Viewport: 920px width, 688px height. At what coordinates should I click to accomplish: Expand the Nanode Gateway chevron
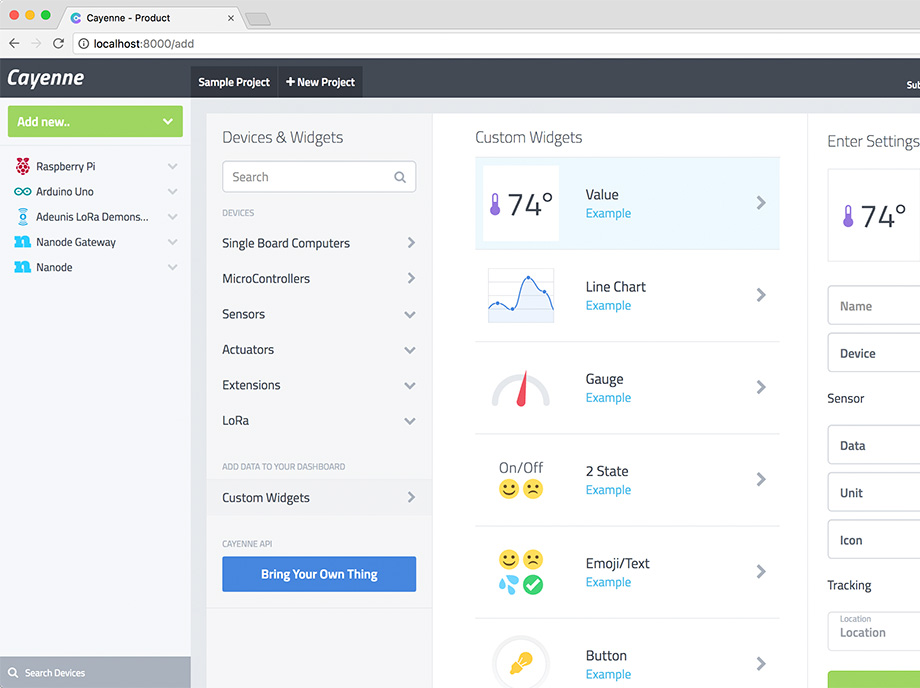coord(172,242)
